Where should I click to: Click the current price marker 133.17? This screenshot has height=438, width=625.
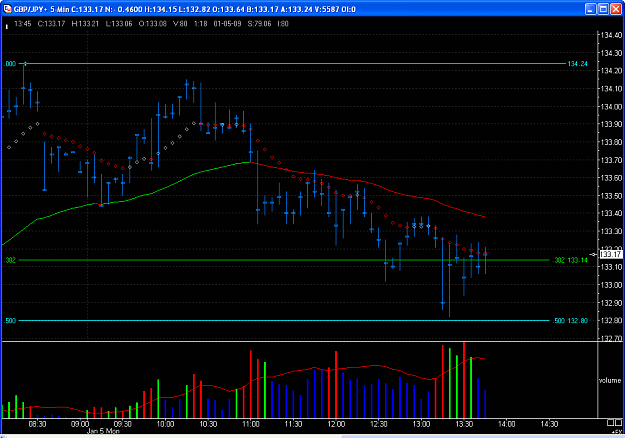[611, 254]
